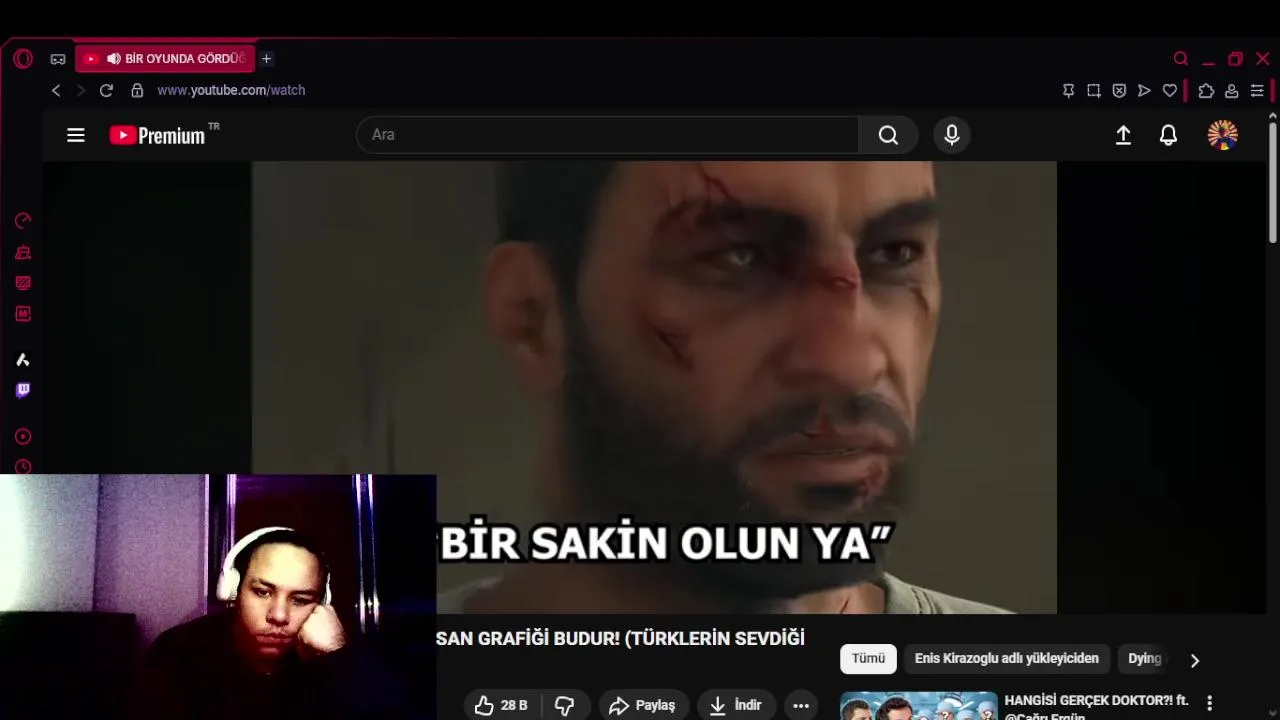Submit search with magnifier button
Viewport: 1280px width, 720px height.
[x=888, y=135]
